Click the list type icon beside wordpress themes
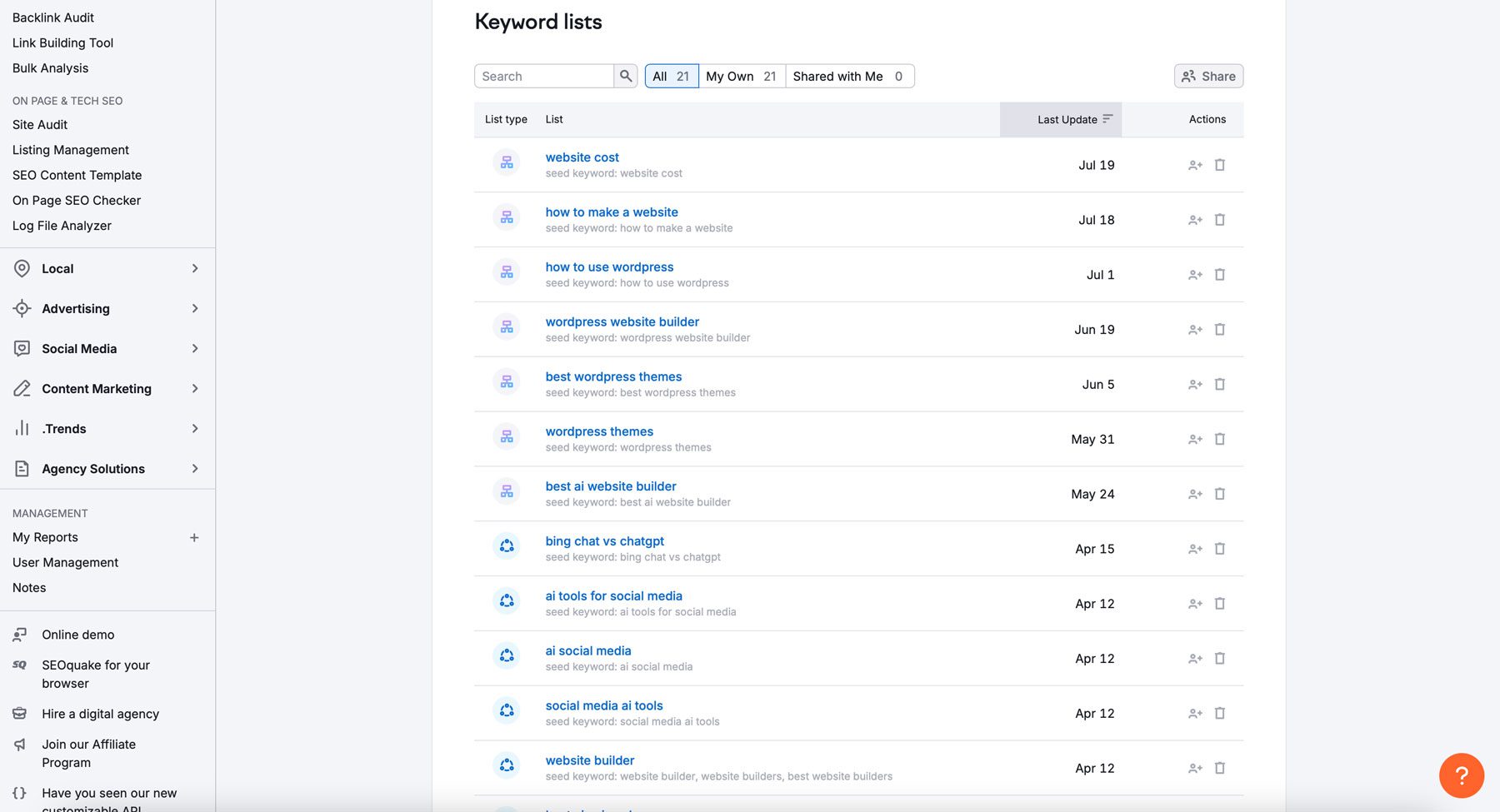The image size is (1500, 812). [506, 436]
